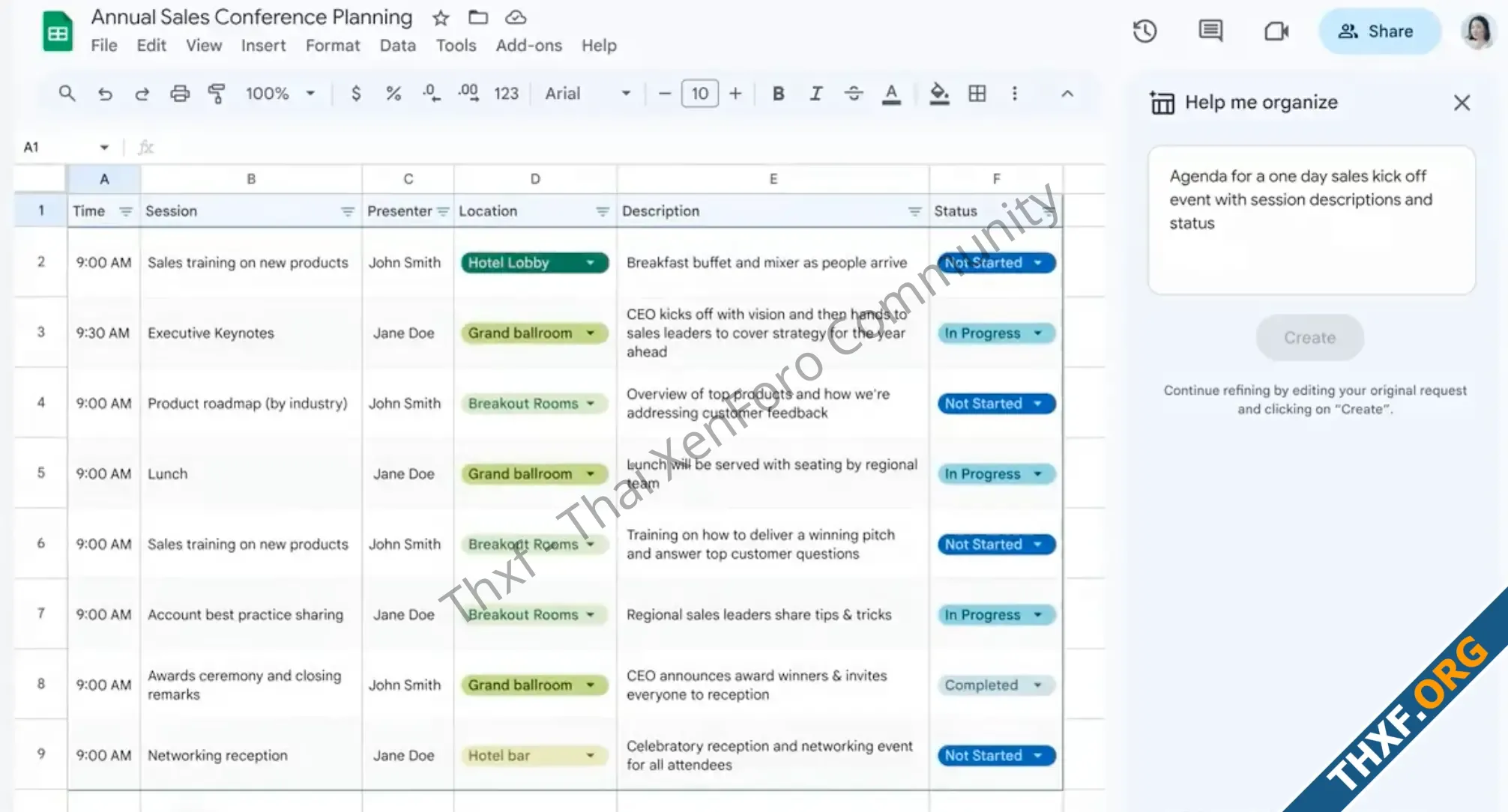Open the fill color picker
This screenshot has width=1508, height=812.
tap(938, 94)
